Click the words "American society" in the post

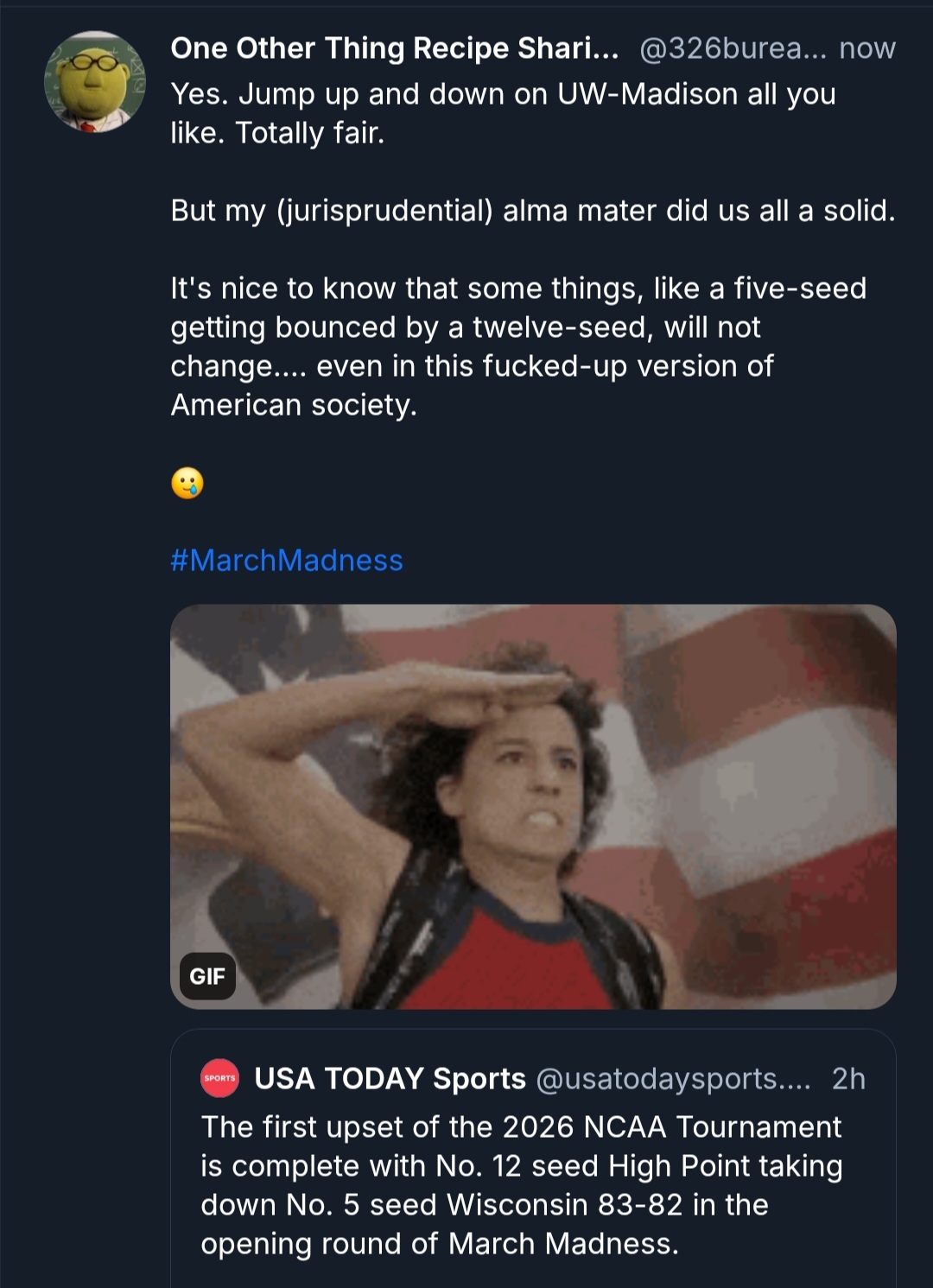294,405
